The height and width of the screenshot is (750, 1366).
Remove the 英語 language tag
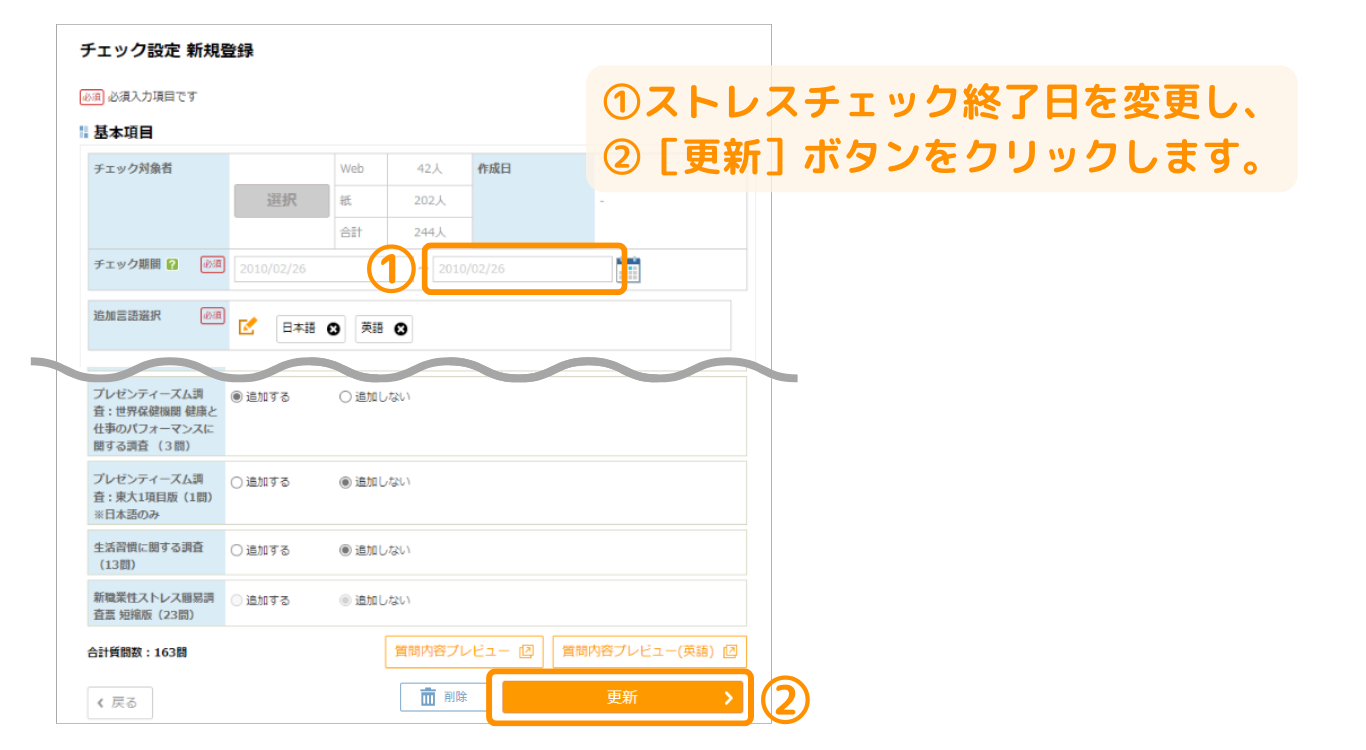point(401,329)
